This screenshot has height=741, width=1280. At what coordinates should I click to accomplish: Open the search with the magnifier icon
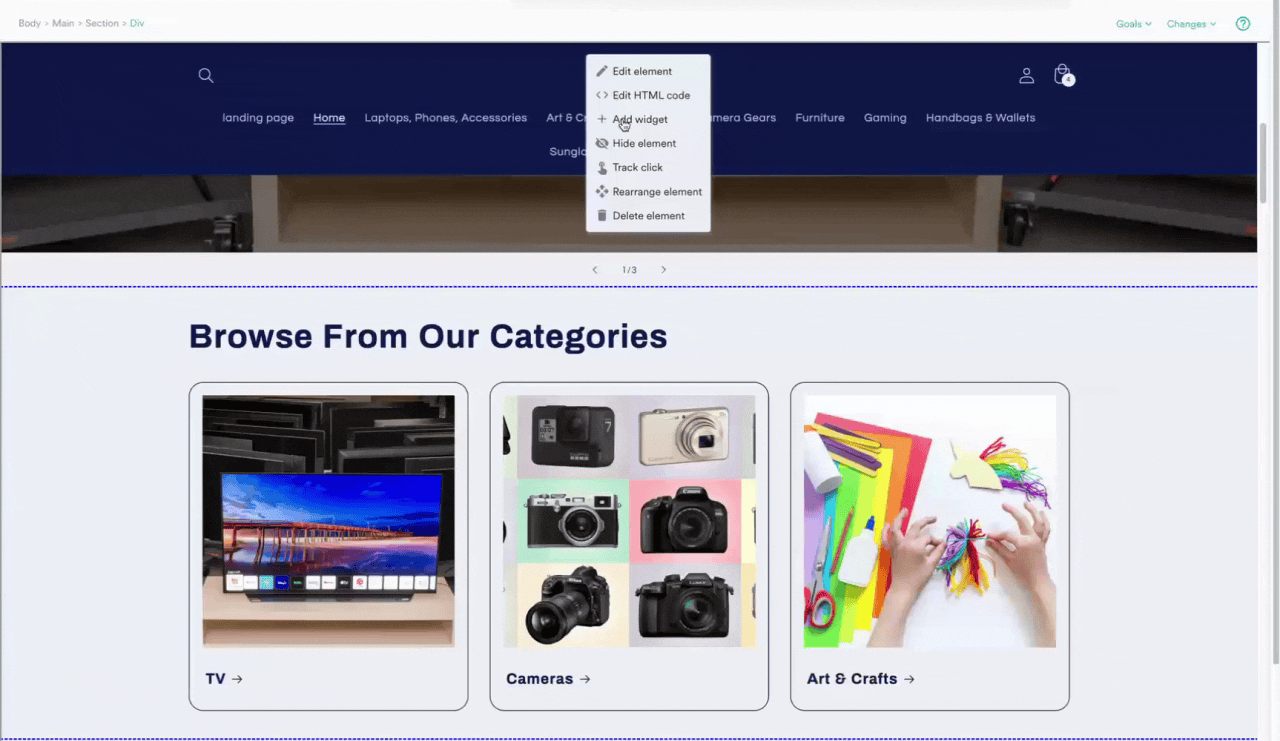pyautogui.click(x=205, y=75)
